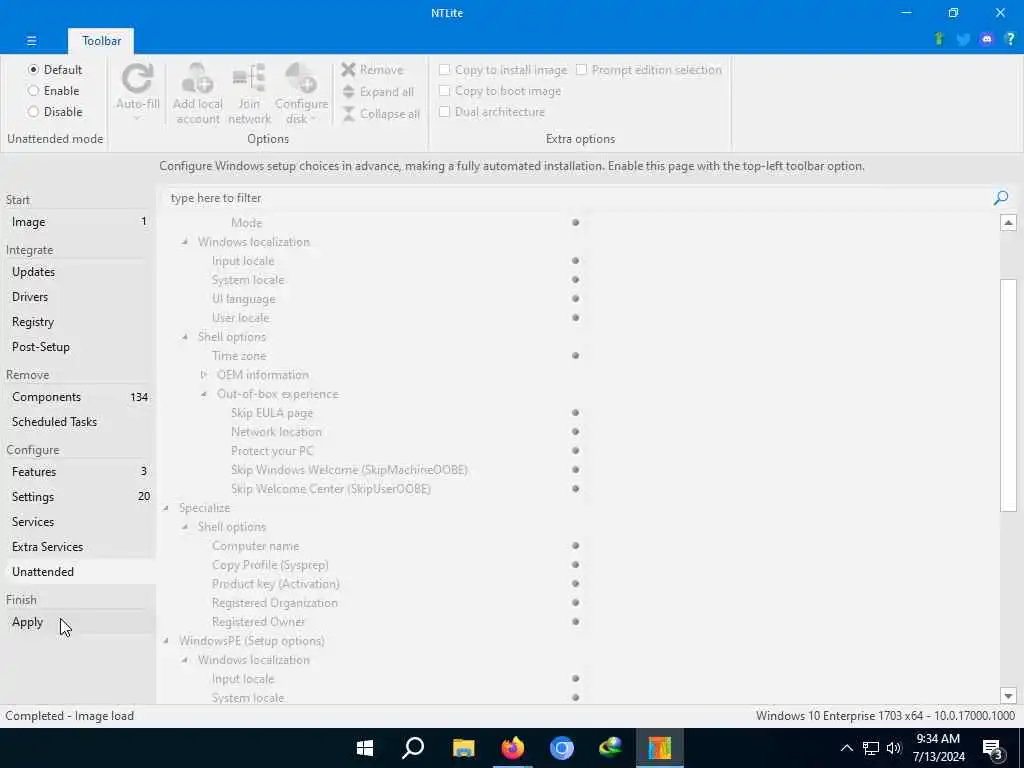
Task: Open the blue circular browser taskbar icon
Action: pos(562,748)
